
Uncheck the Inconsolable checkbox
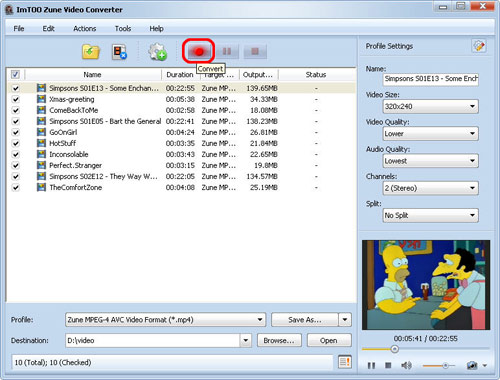(x=15, y=154)
